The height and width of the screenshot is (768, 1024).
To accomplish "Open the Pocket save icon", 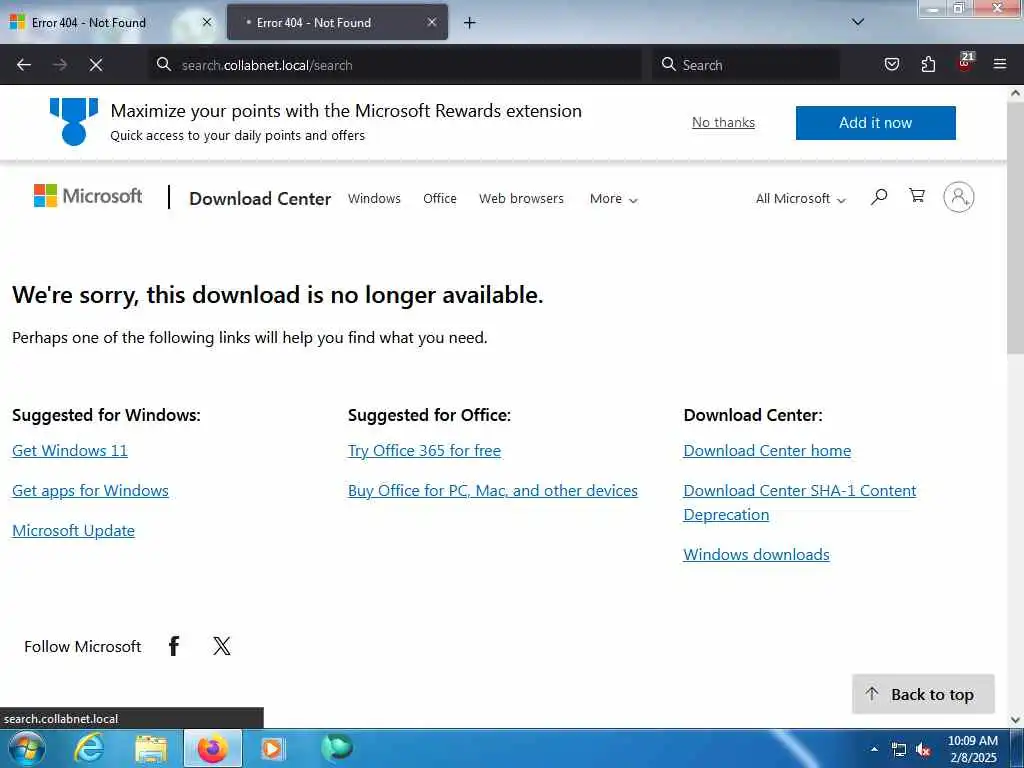I will click(x=891, y=65).
